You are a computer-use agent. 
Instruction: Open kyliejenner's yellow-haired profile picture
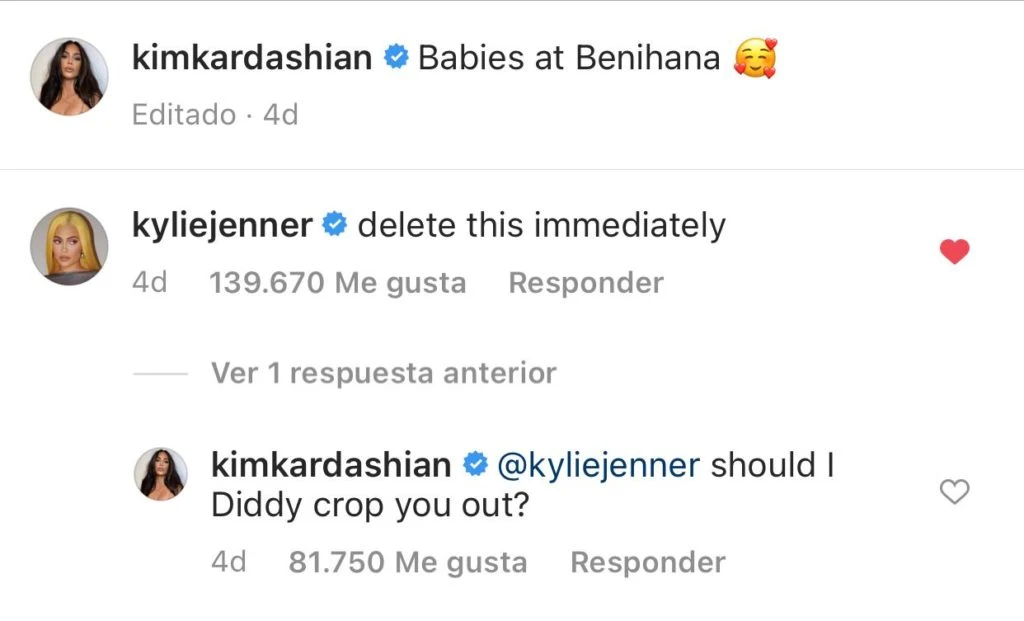[x=69, y=246]
